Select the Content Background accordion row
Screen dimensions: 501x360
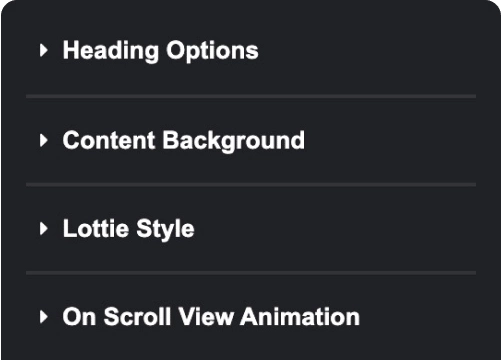coord(251,140)
